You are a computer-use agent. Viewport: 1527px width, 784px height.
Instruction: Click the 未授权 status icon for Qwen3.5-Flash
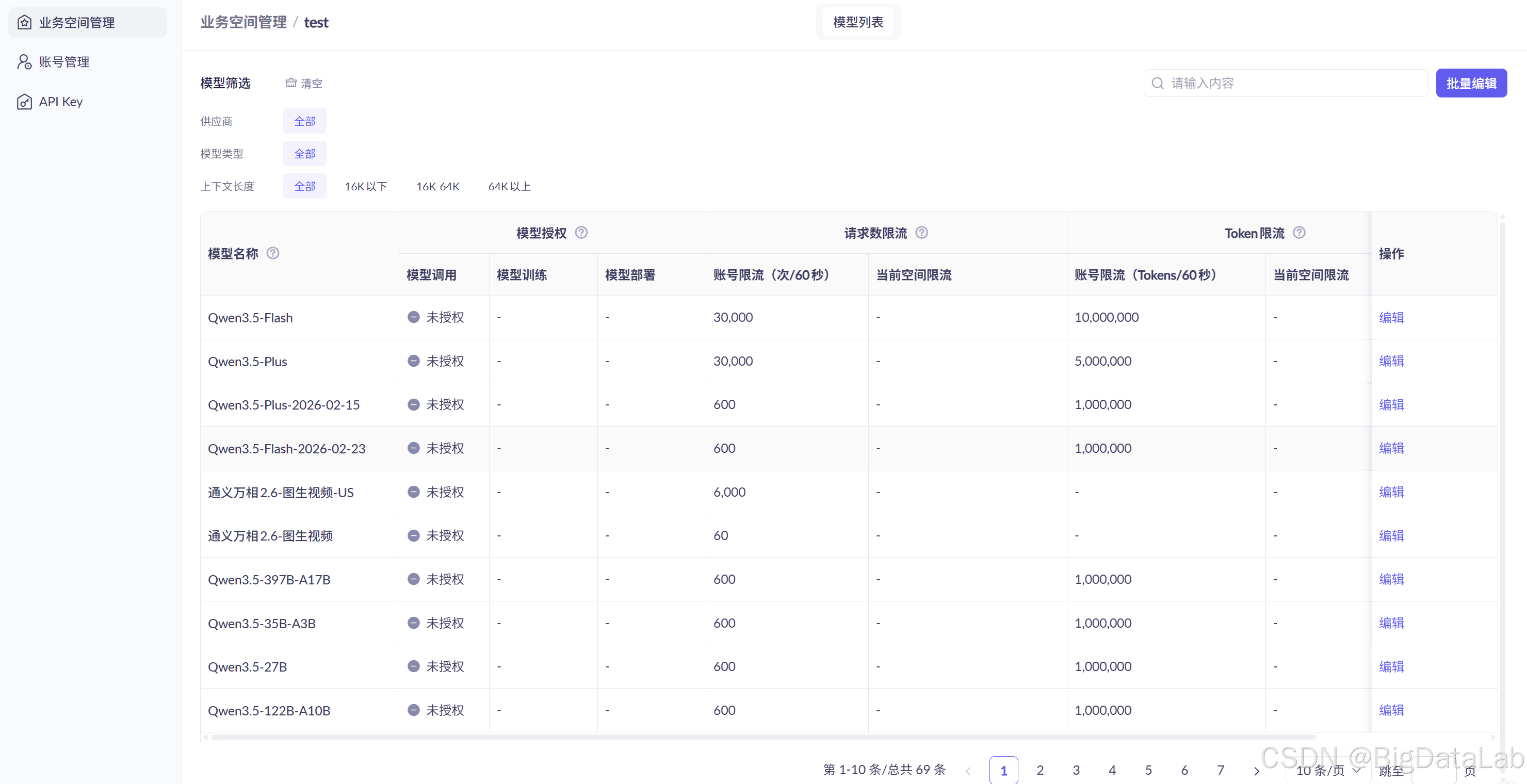tap(413, 317)
